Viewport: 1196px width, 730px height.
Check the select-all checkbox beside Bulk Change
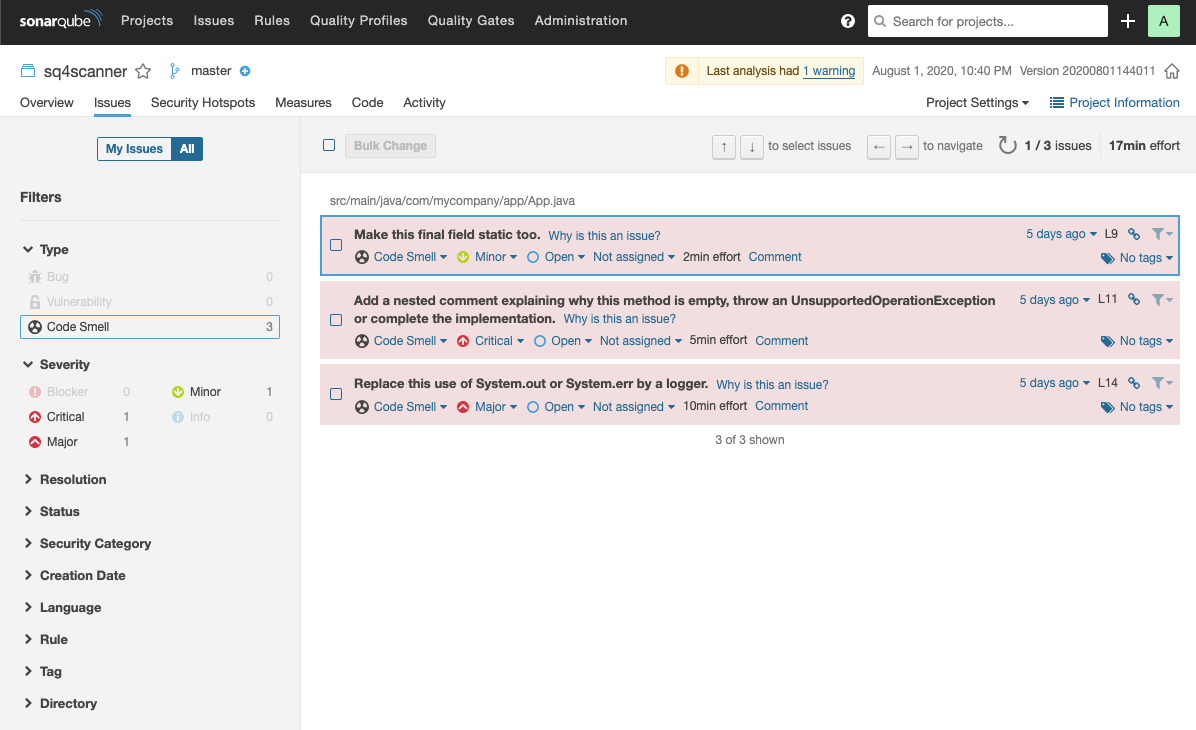[329, 146]
